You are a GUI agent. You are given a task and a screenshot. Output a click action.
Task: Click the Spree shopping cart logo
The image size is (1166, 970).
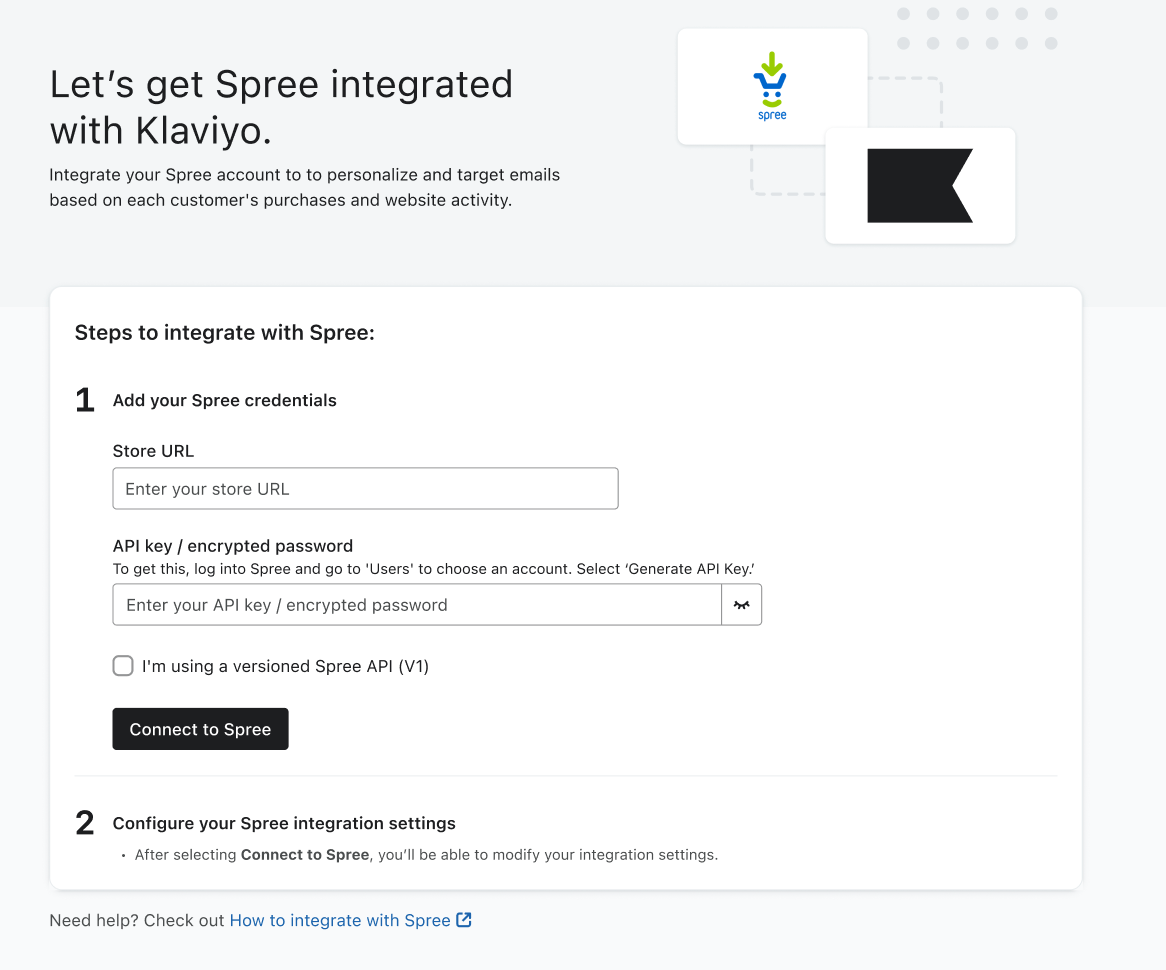(x=771, y=86)
